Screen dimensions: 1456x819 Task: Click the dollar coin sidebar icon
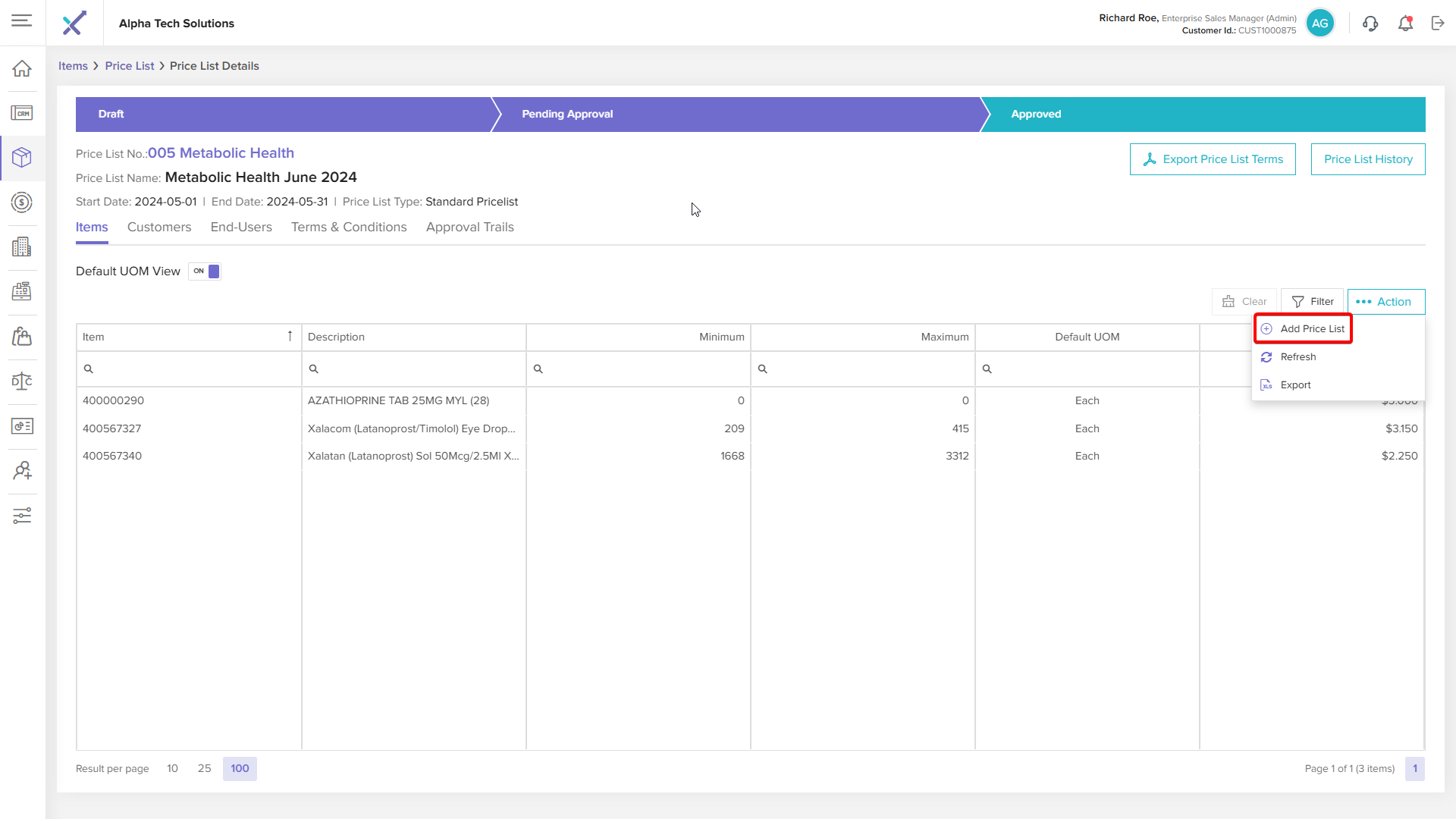pos(22,202)
